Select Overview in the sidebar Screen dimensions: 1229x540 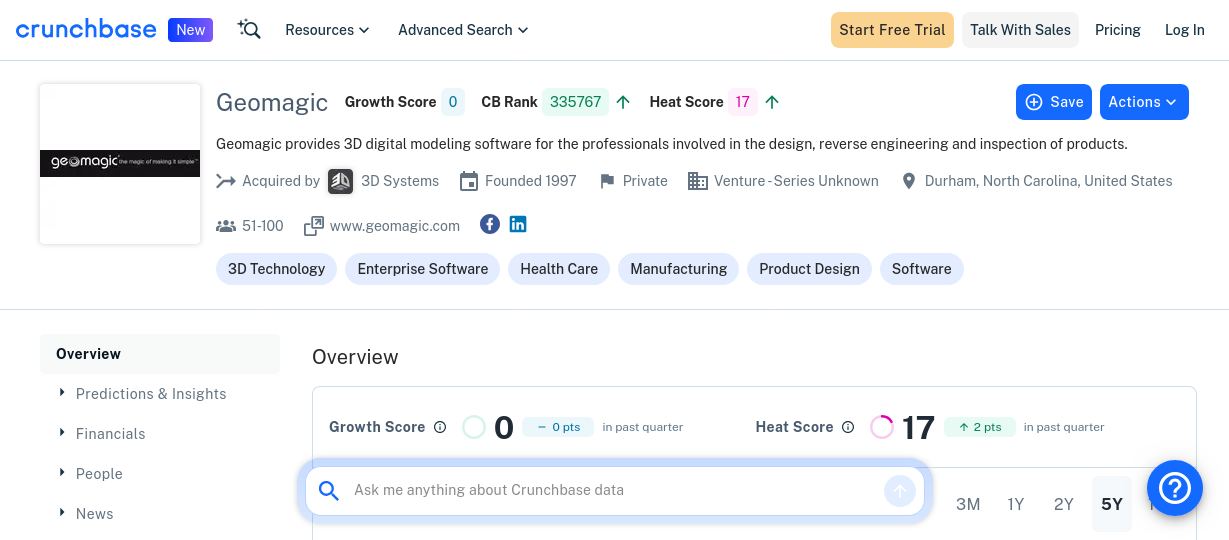(160, 354)
